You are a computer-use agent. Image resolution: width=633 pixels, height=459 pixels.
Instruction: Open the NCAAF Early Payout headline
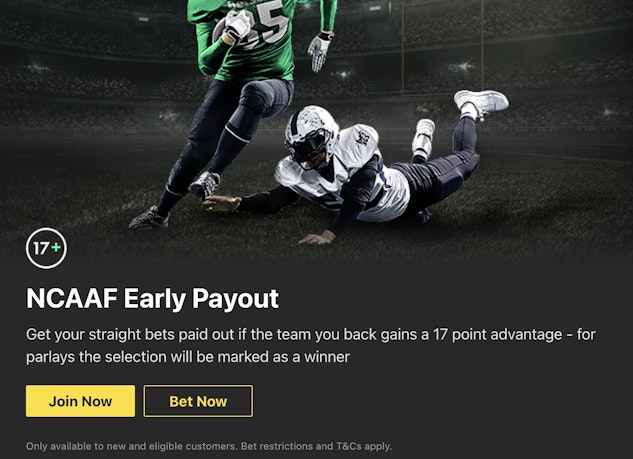(x=152, y=299)
